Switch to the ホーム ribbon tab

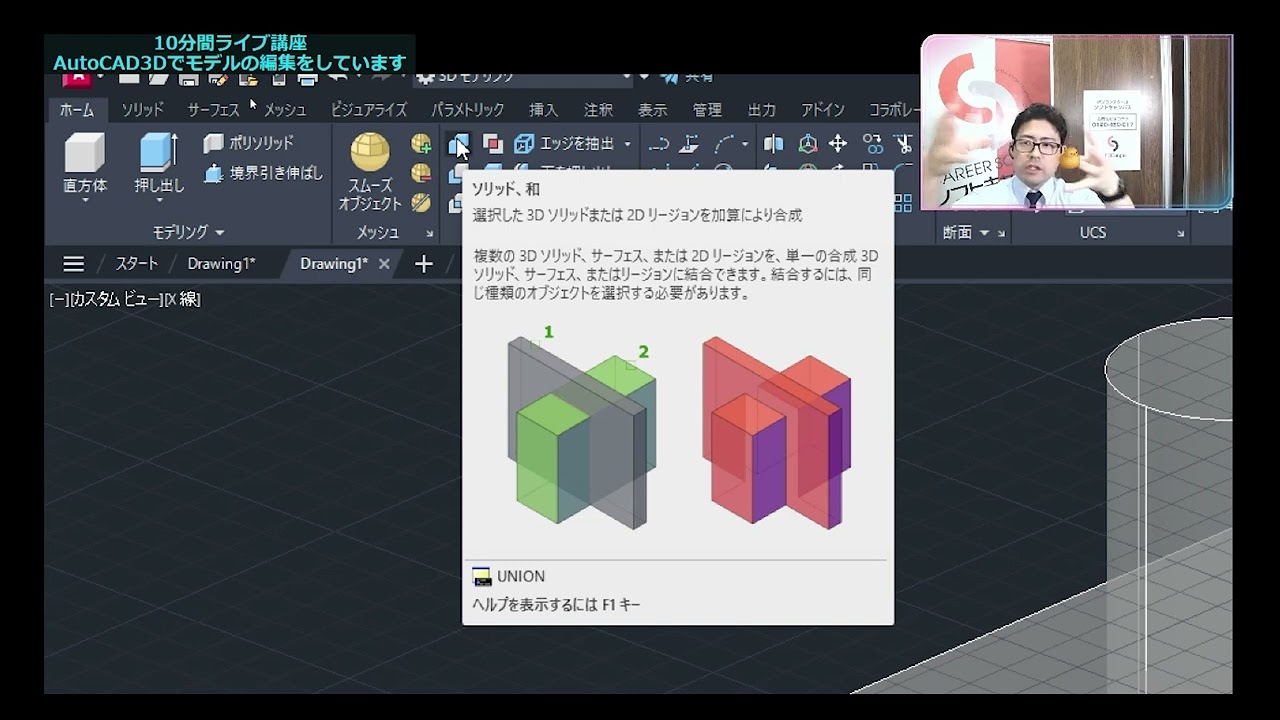point(76,110)
